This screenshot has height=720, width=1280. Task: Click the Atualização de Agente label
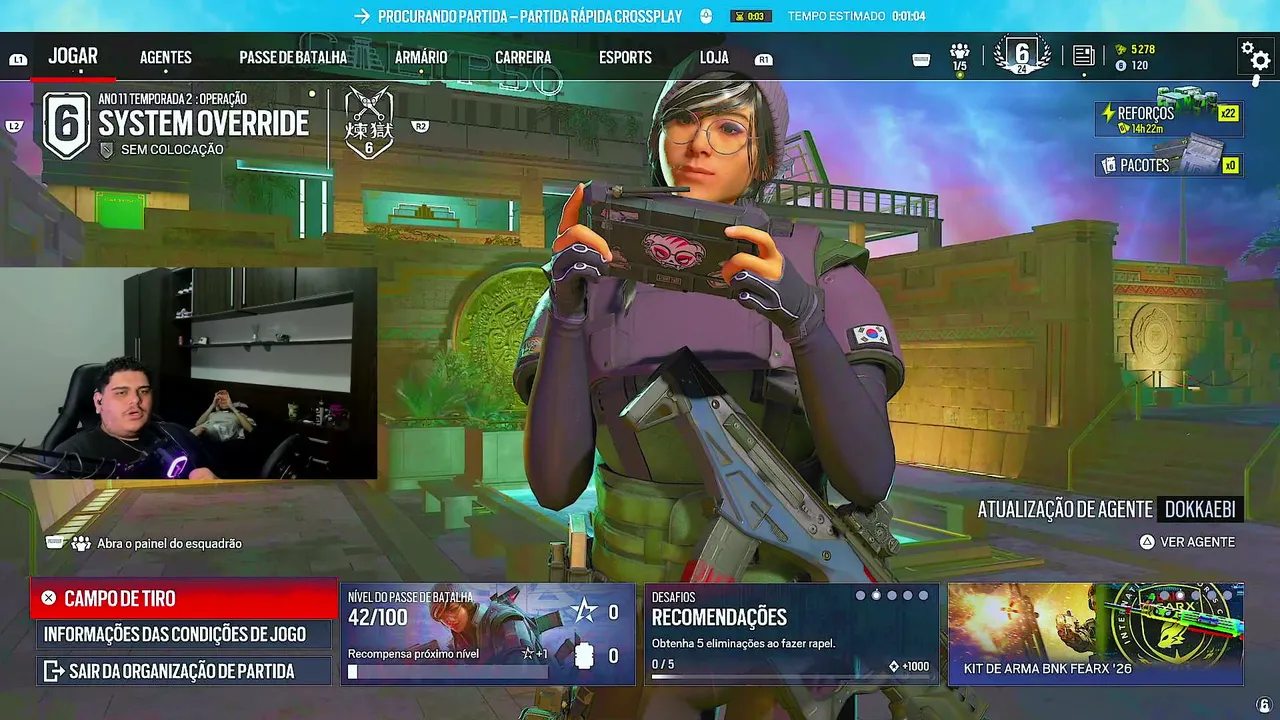click(1065, 509)
